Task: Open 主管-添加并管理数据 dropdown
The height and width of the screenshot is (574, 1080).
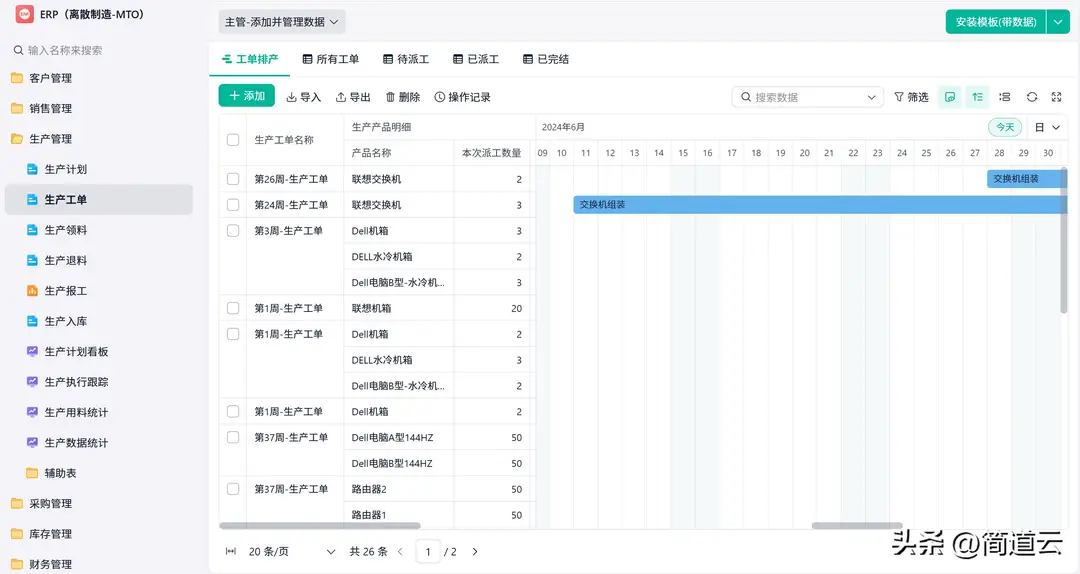Action: click(282, 22)
